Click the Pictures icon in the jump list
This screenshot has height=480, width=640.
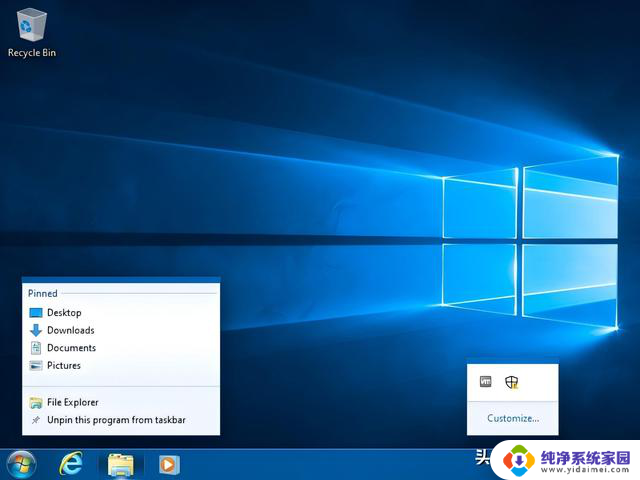click(x=36, y=365)
